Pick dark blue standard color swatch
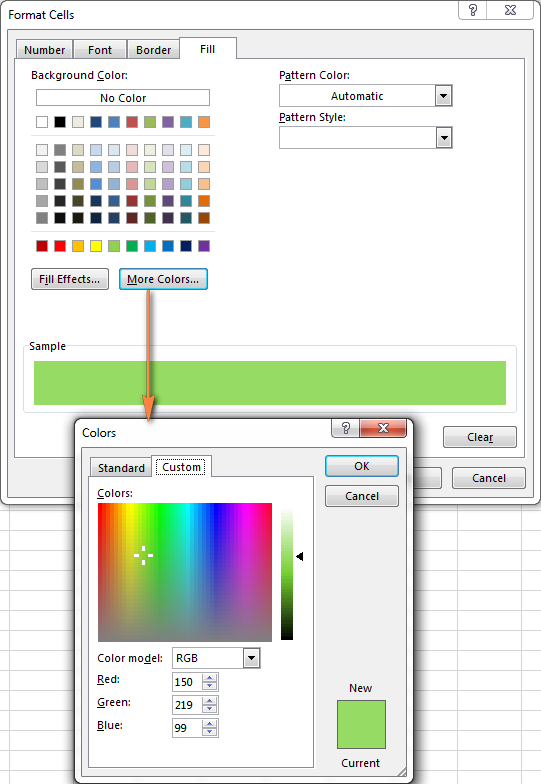Viewport: 541px width, 784px height. [186, 246]
